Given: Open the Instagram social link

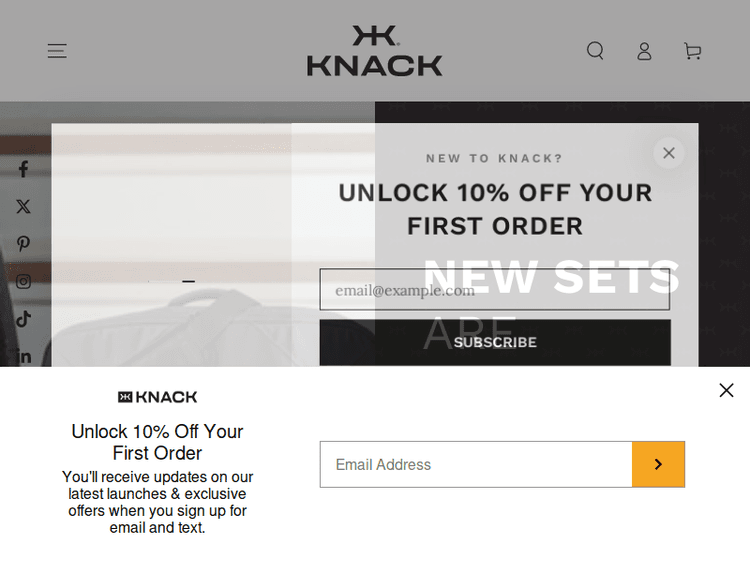Looking at the screenshot, I should (x=23, y=281).
